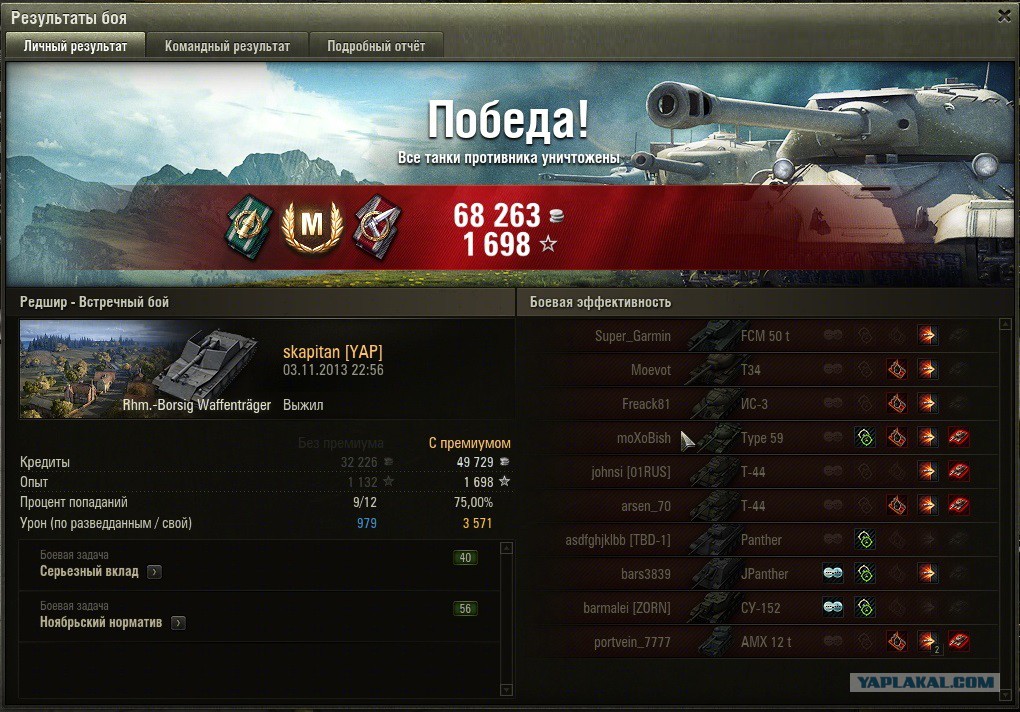This screenshot has height=712, width=1020.
Task: Click the red ribbon medal icon
Action: point(377,226)
